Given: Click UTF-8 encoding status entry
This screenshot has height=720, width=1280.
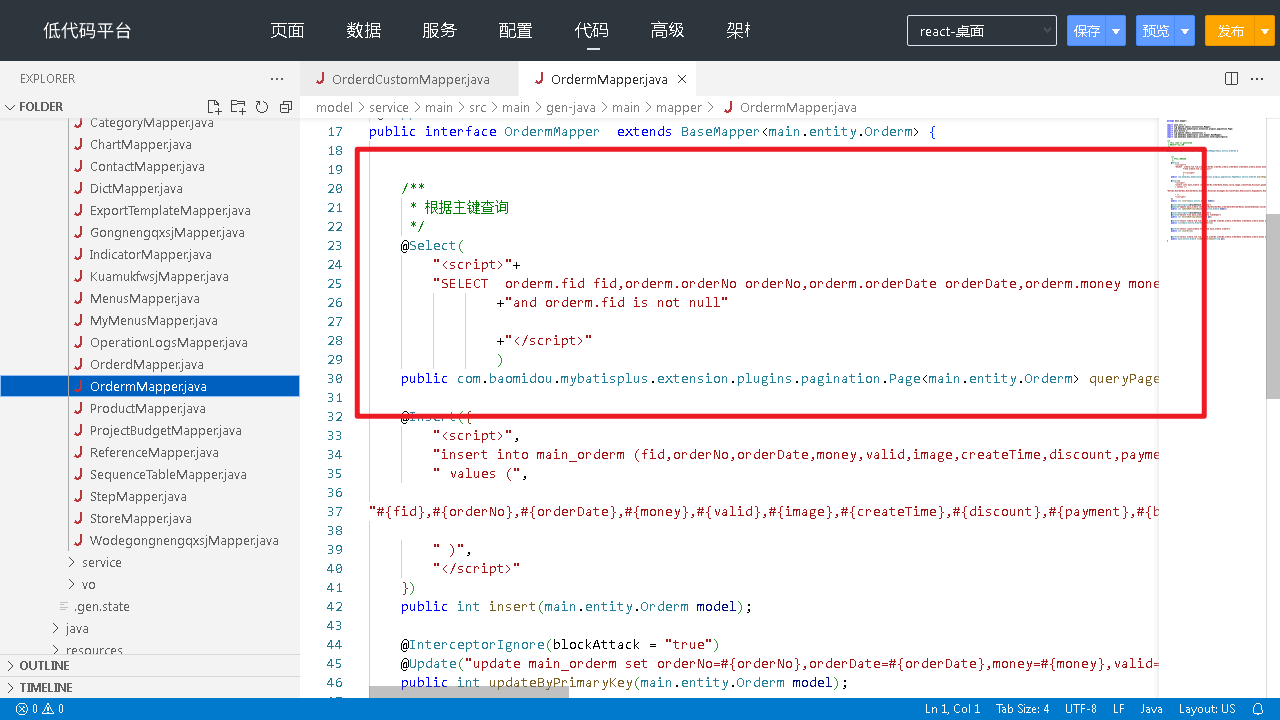Looking at the screenshot, I should coord(1081,709).
